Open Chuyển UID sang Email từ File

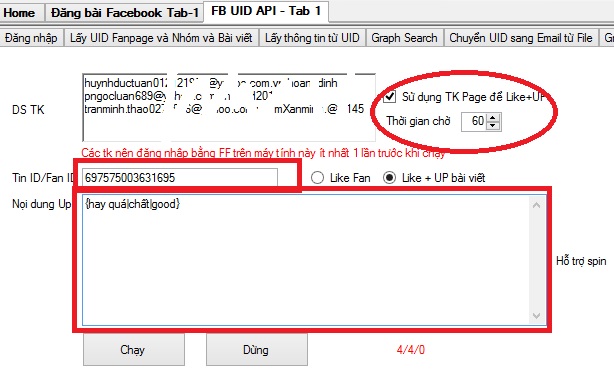tap(521, 38)
